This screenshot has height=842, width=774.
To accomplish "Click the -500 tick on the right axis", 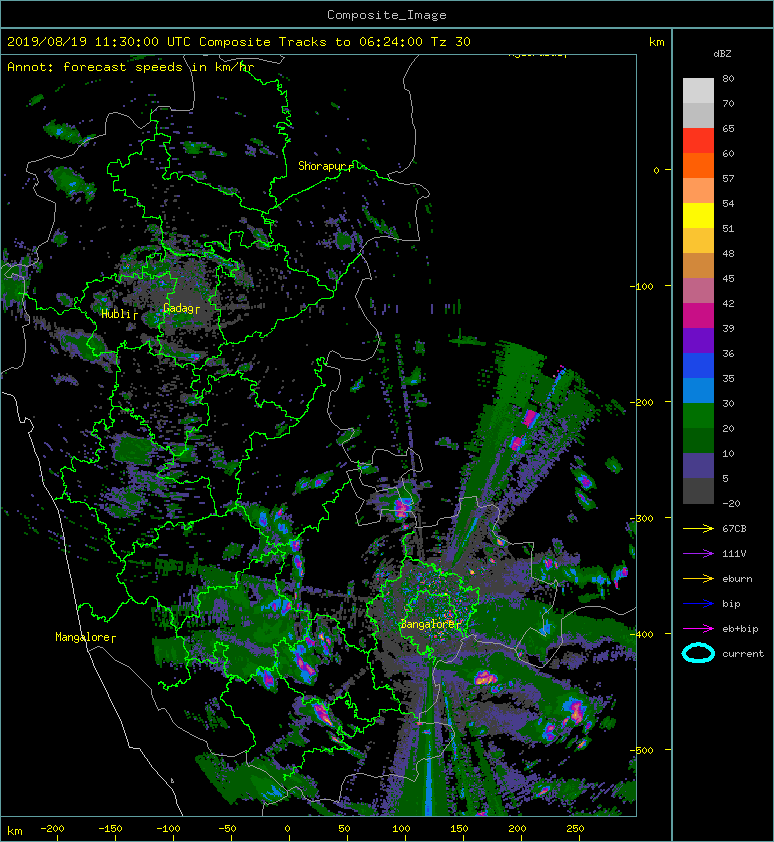I will [641, 750].
